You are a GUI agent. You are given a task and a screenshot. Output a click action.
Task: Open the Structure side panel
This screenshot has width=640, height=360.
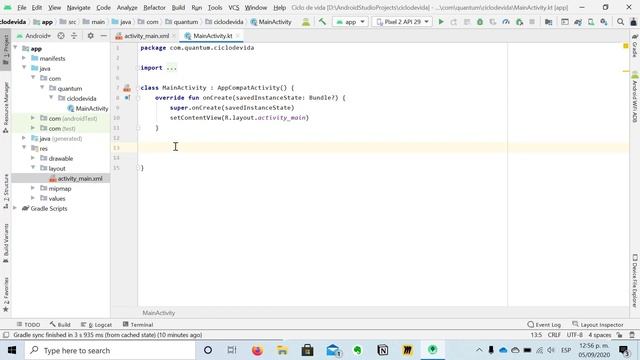6,191
